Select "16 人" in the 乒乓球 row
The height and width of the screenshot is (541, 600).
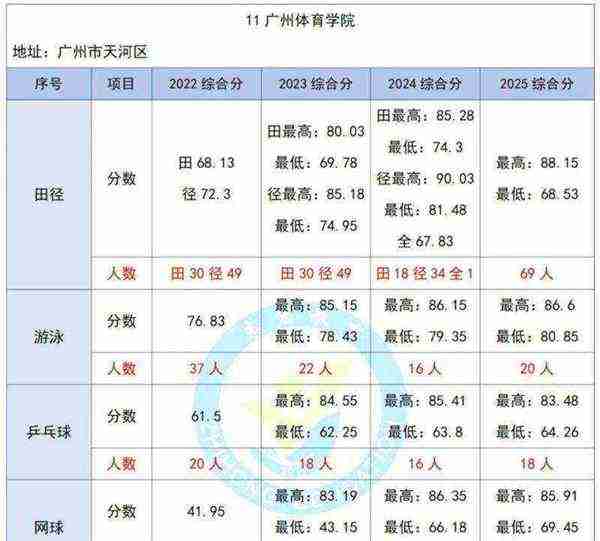[425, 464]
